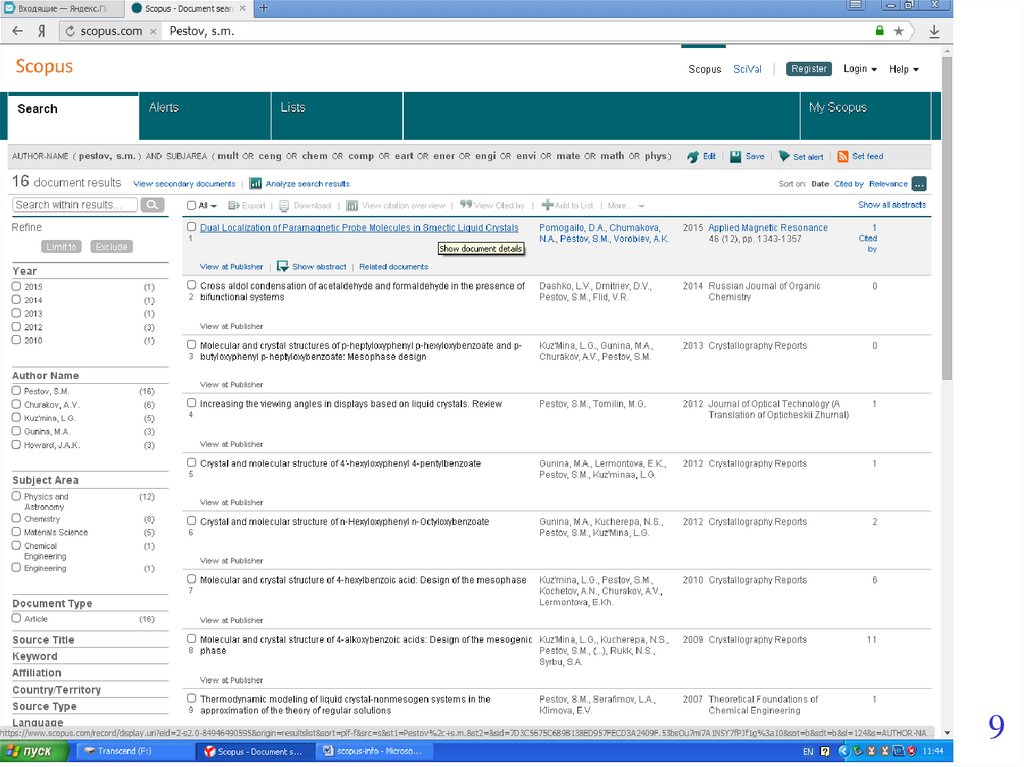The height and width of the screenshot is (767, 1024).
Task: Open the My Scopus tab
Action: 837,108
